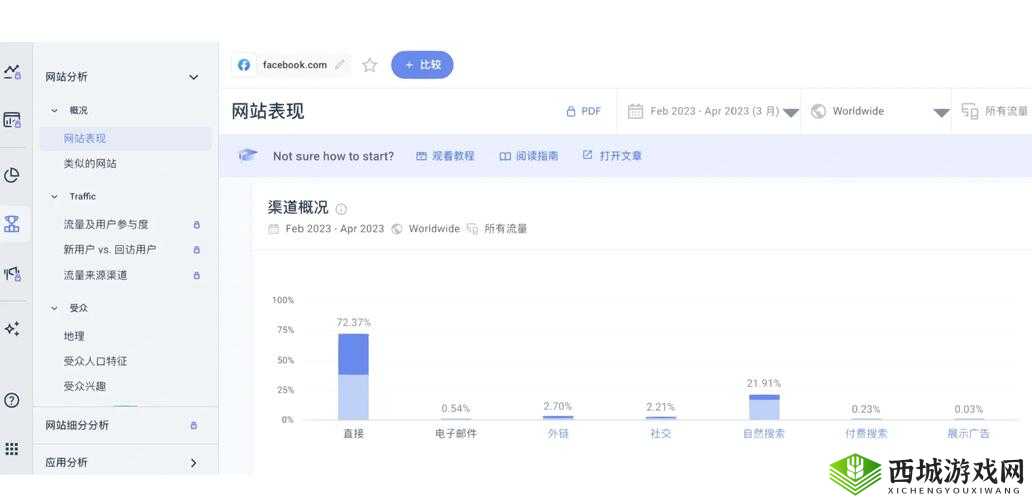
Task: Click the 自然搜索 channel label on chart
Action: [764, 434]
